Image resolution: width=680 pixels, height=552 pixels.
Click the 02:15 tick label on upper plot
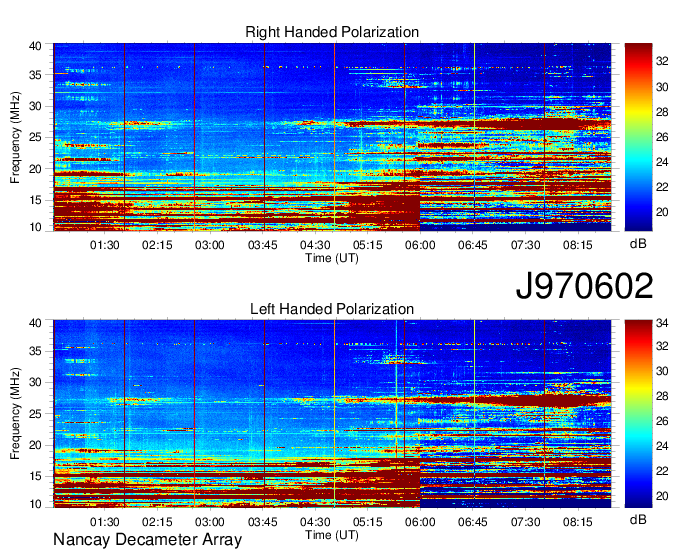click(x=157, y=245)
